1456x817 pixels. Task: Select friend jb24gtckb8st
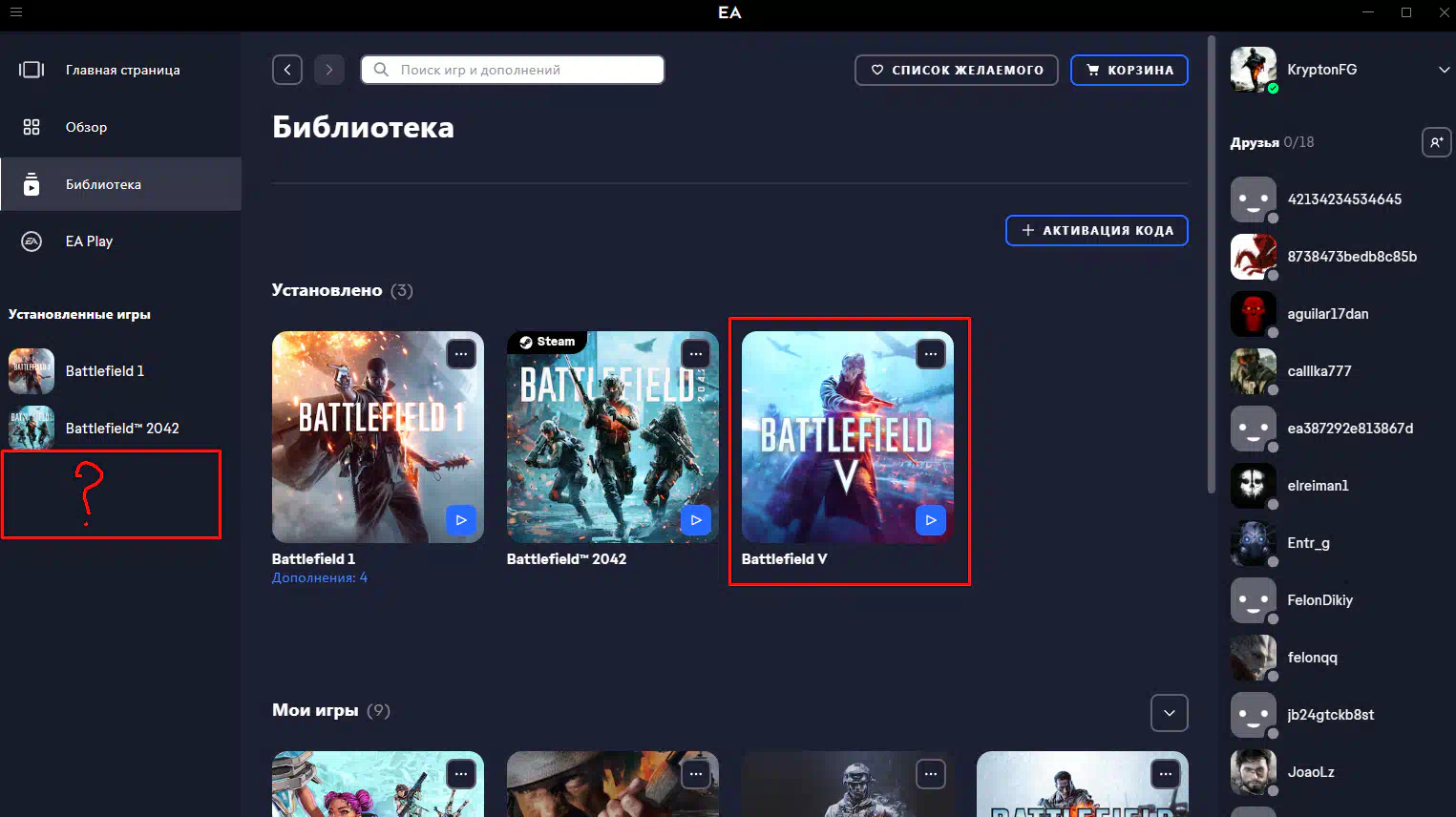tap(1339, 715)
